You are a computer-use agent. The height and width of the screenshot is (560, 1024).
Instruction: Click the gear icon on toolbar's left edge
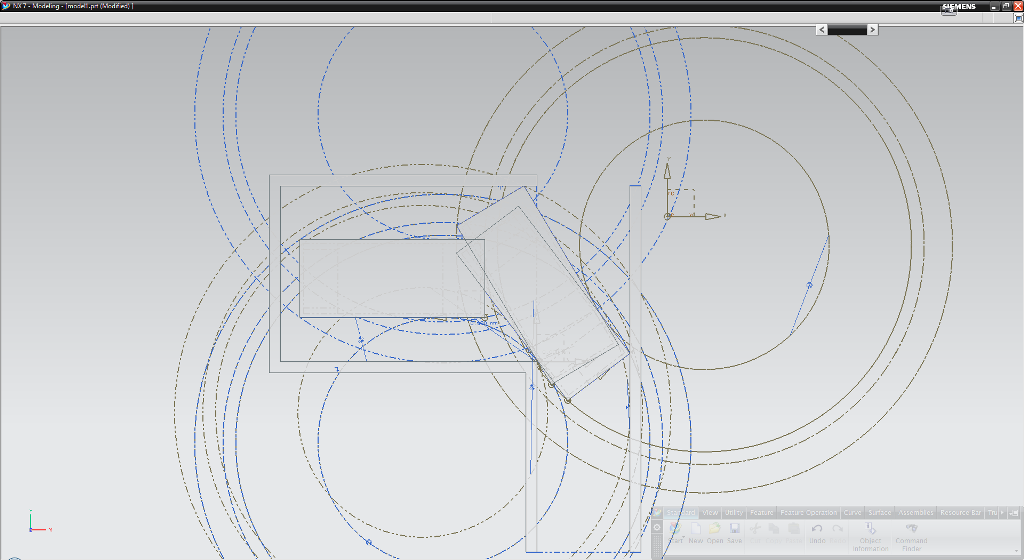pyautogui.click(x=657, y=527)
